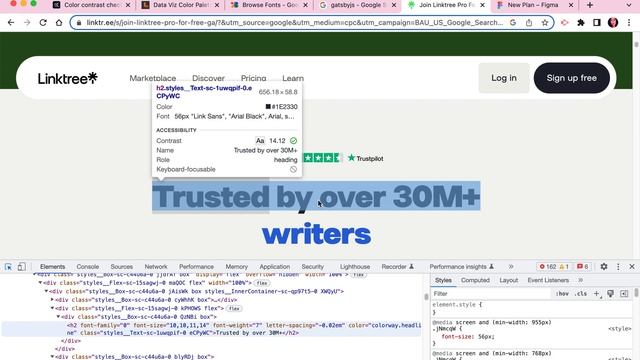Open the Lighthouse tab
The width and height of the screenshot is (640, 360).
[x=355, y=267]
